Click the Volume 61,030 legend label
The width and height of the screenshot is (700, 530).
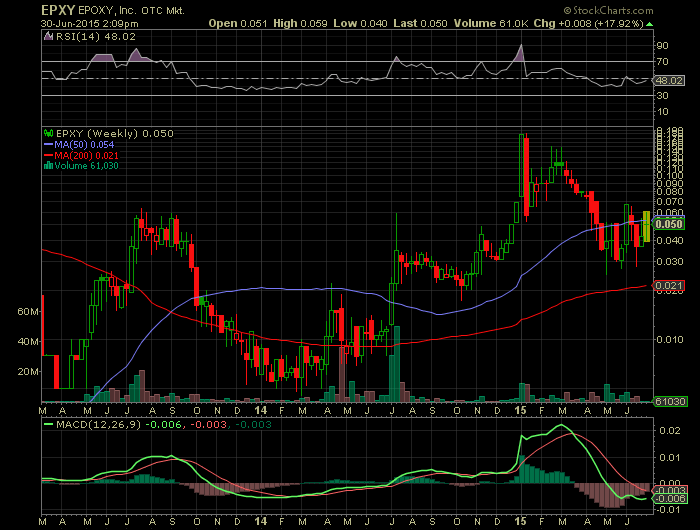point(87,166)
